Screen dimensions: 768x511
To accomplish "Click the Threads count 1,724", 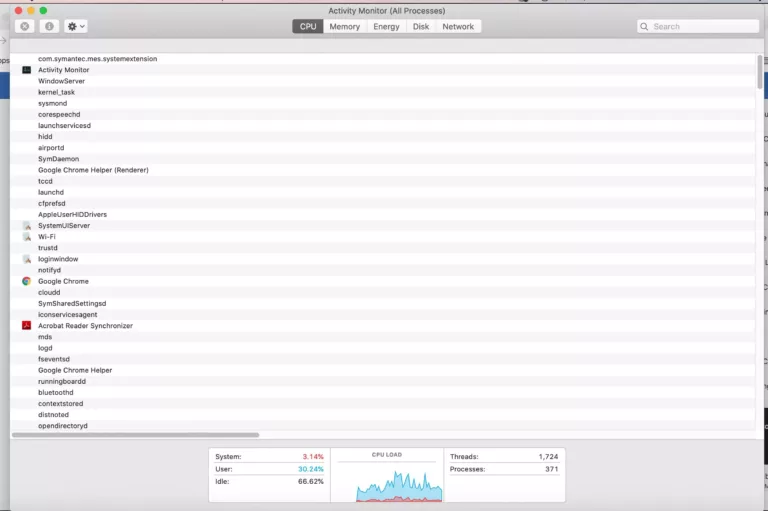I will [549, 457].
